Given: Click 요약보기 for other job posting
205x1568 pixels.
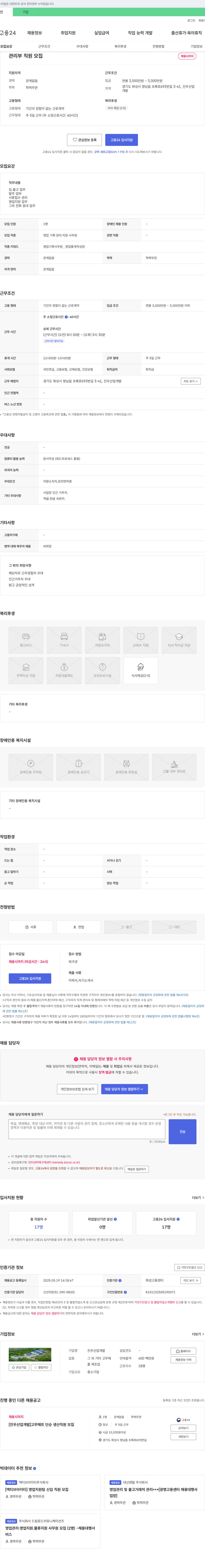Looking at the screenshot, I should click(x=183, y=1428).
